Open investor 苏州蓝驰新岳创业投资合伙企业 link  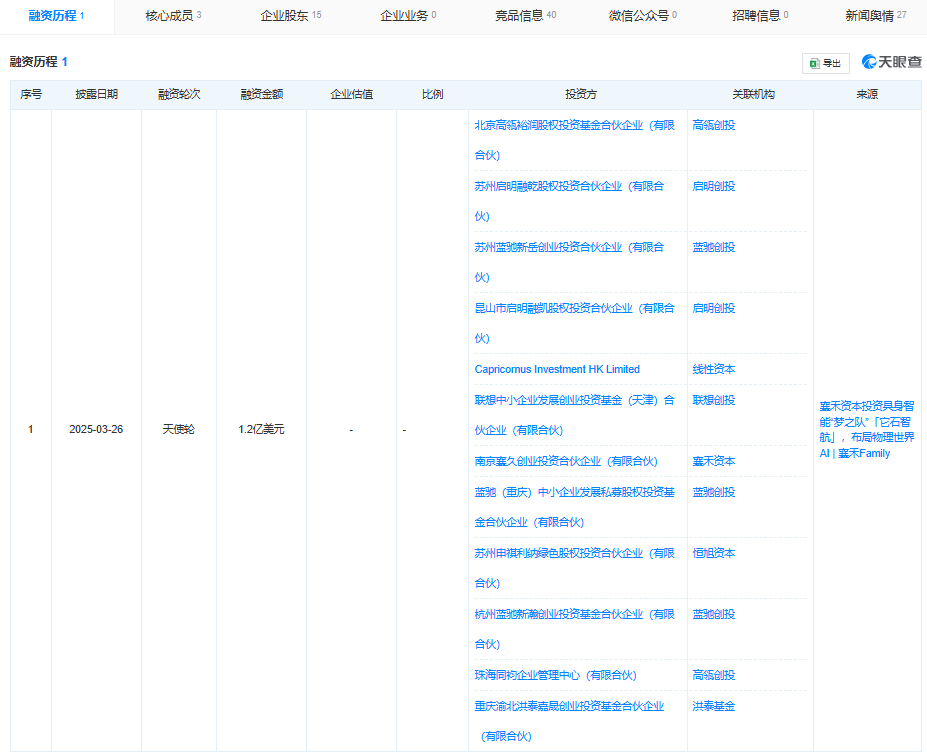coord(569,262)
